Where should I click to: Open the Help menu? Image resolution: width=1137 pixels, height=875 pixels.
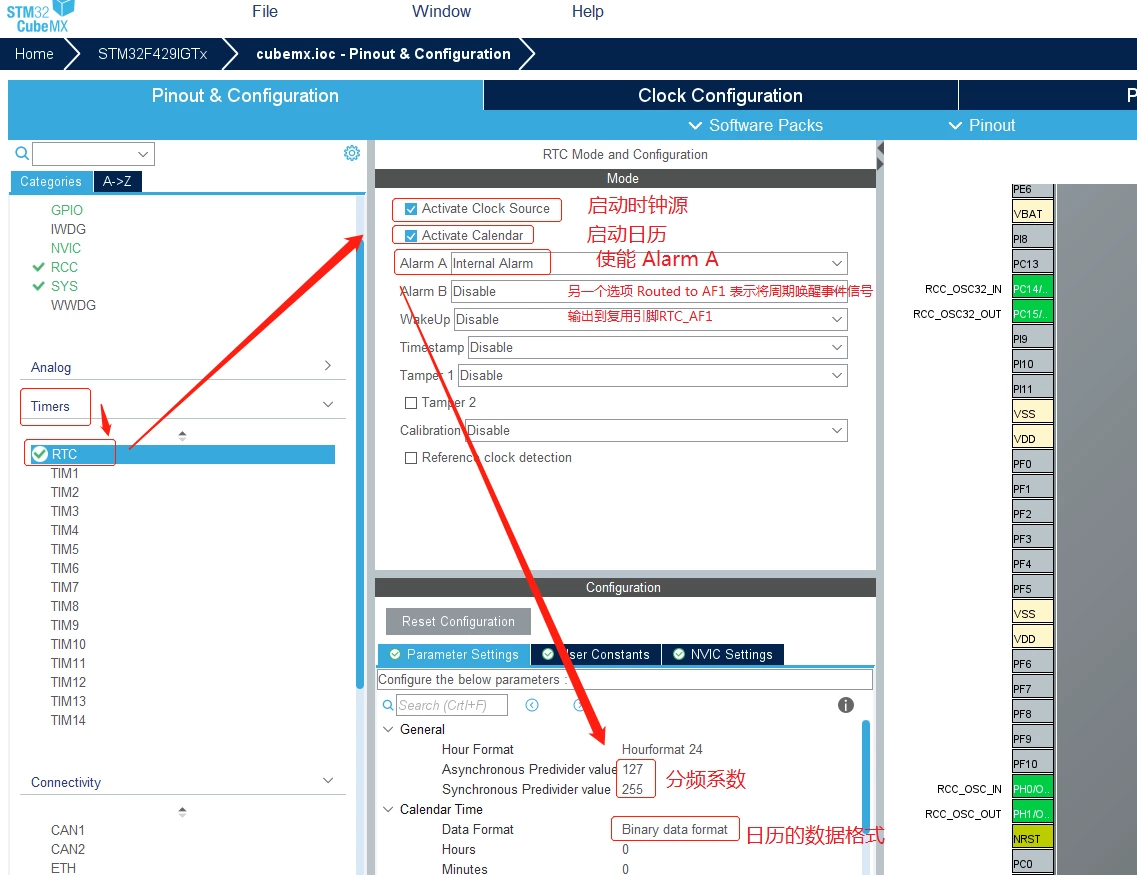(587, 12)
